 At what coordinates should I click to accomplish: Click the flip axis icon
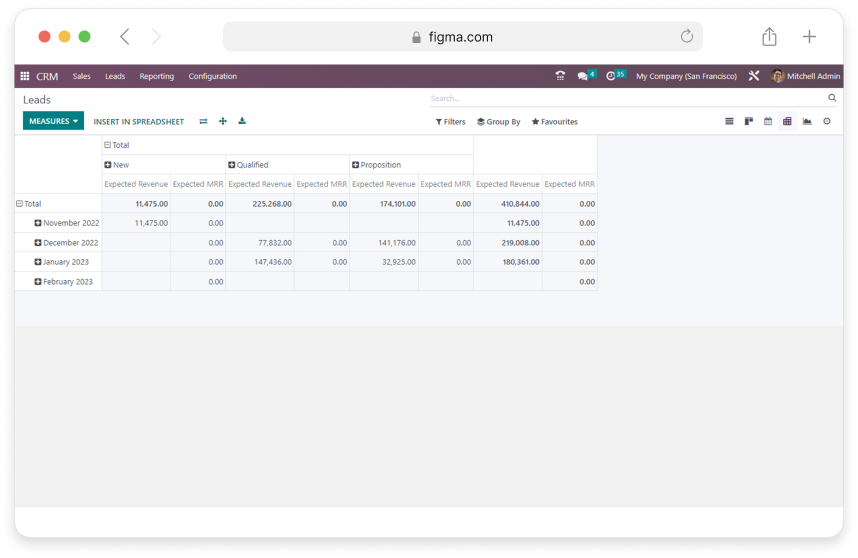click(x=203, y=121)
